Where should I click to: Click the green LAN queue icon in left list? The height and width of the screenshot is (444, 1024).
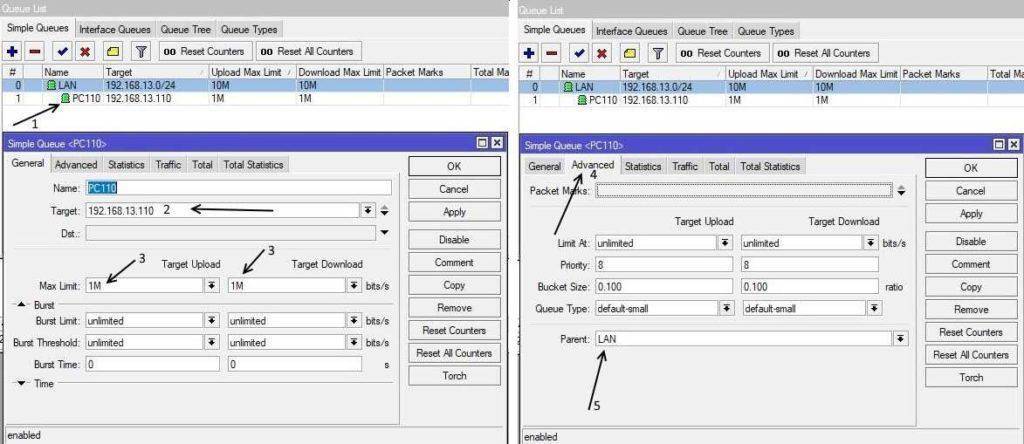click(51, 86)
